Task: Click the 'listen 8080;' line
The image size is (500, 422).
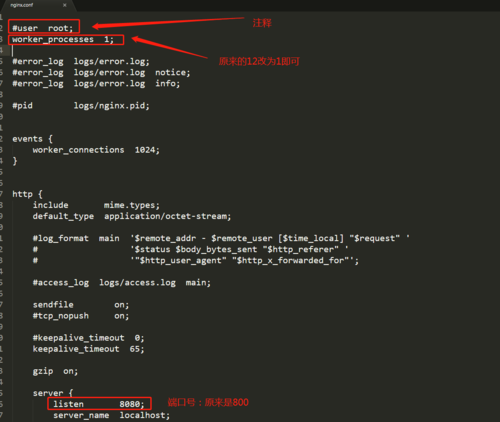Action: click(99, 404)
